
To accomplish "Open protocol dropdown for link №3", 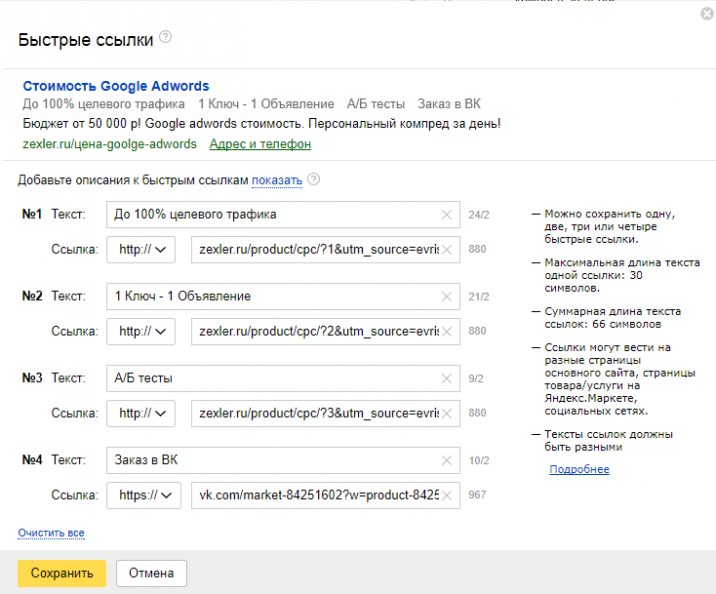I will tap(141, 413).
